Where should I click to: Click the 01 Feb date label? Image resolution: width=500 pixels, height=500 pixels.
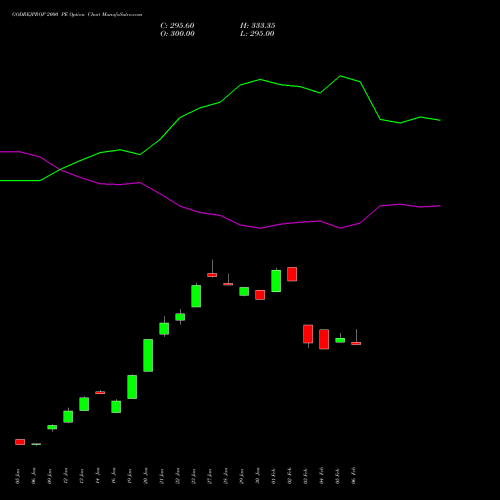click(x=274, y=476)
